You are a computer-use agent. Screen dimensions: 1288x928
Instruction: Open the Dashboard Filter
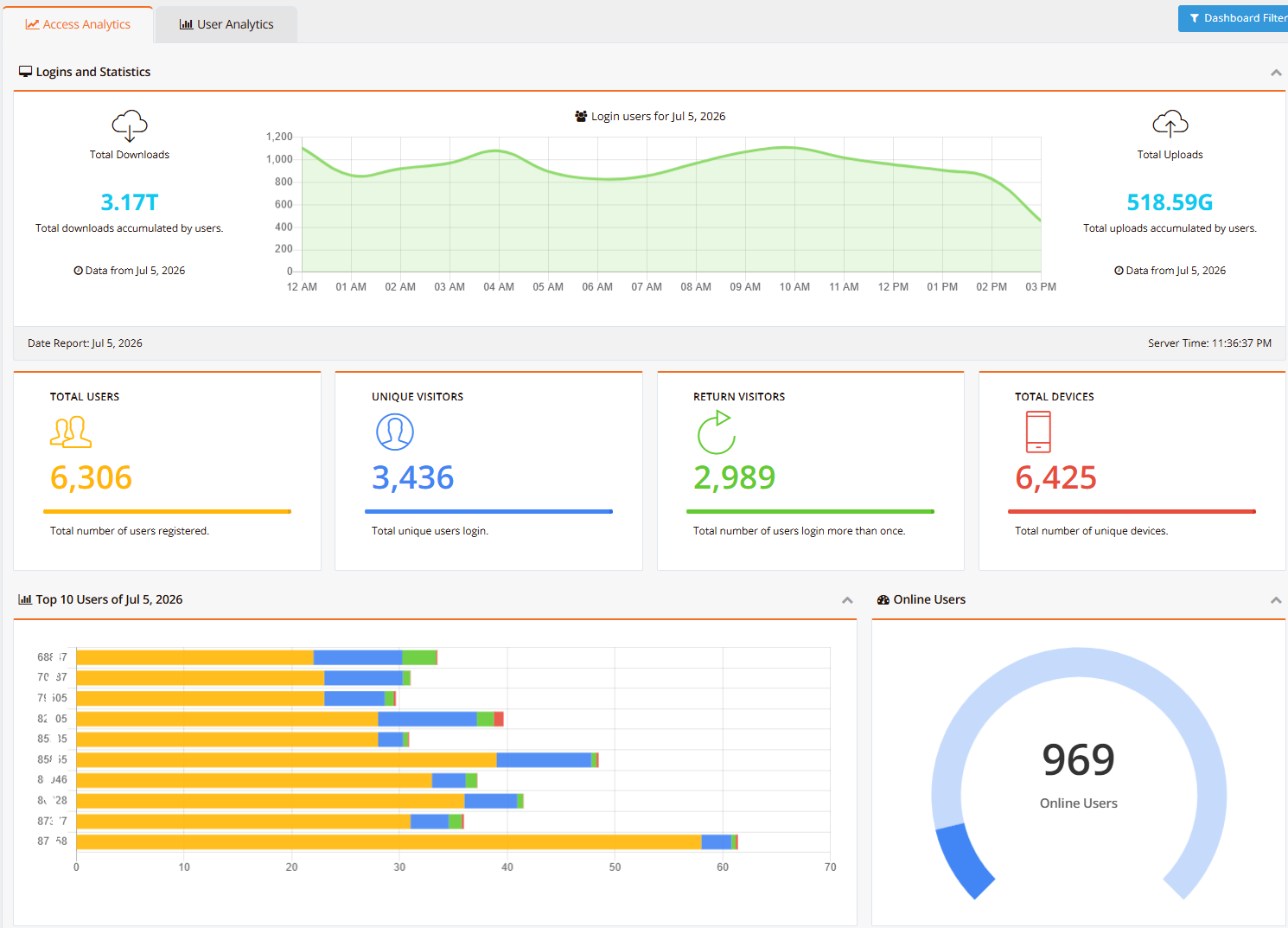(x=1234, y=18)
